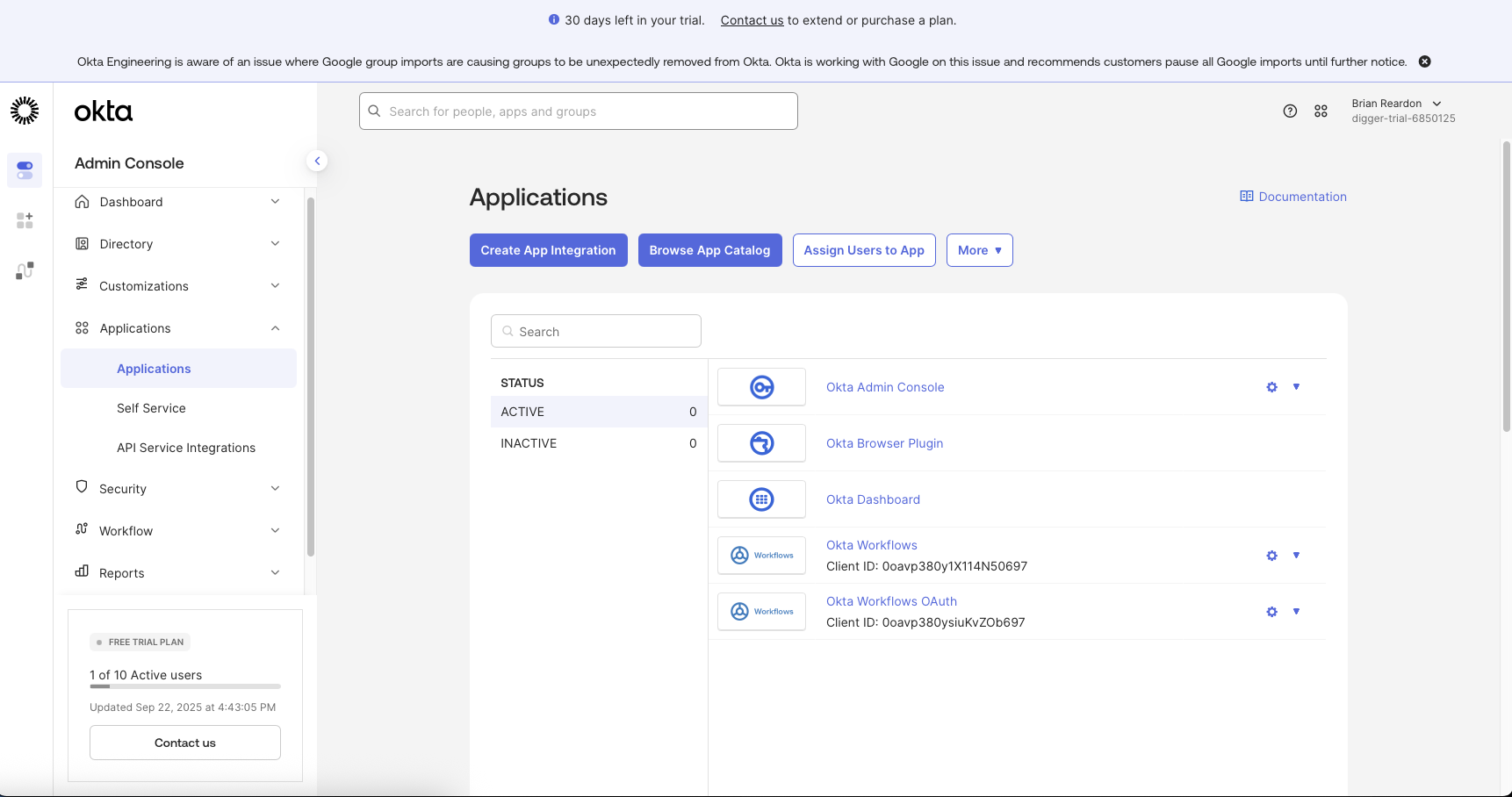
Task: Open the settings gear for Okta Workflows OAuth
Action: (1271, 611)
